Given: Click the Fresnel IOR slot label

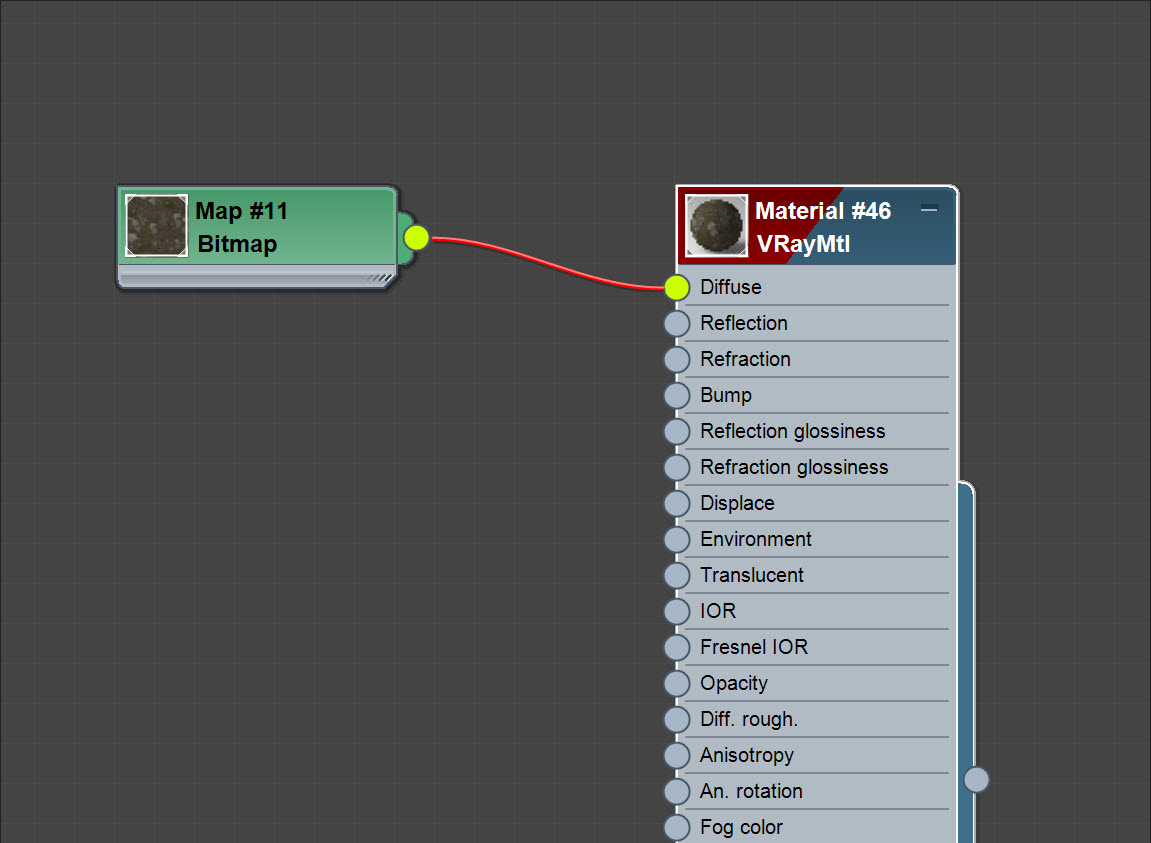Looking at the screenshot, I should (754, 647).
